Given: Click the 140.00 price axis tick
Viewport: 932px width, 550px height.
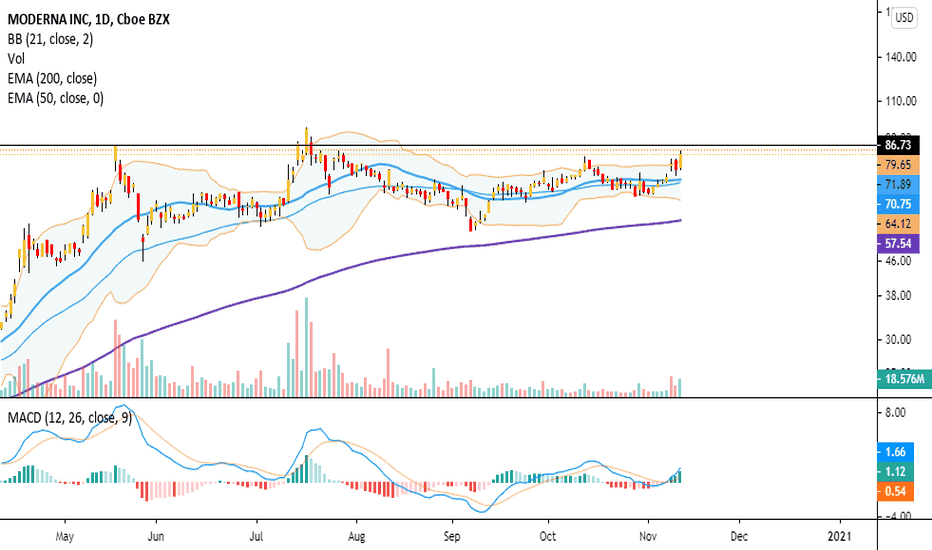Looking at the screenshot, I should click(x=900, y=57).
